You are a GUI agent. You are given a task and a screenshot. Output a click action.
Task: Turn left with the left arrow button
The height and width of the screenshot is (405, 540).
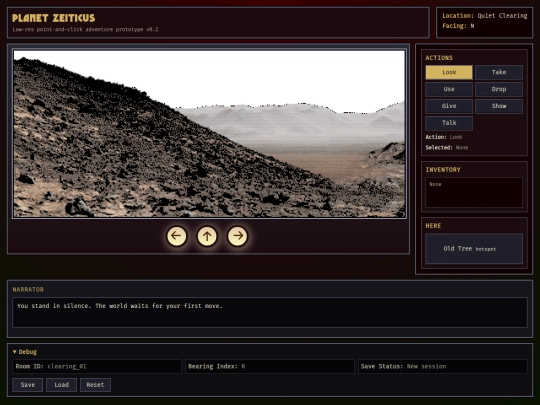[176, 236]
